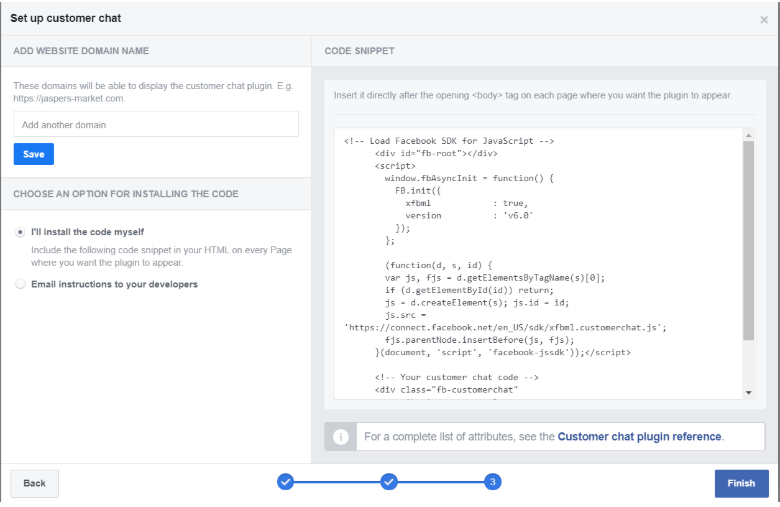Click the (function(d, s, id) code line

coord(438,265)
